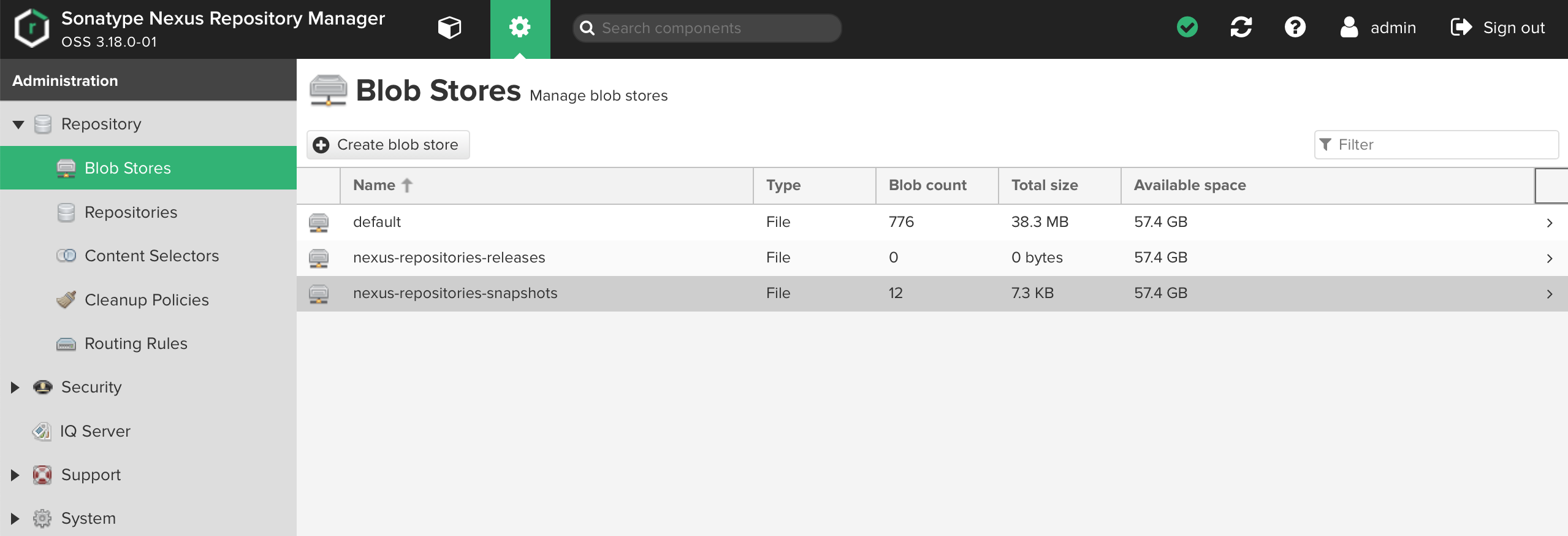Sort by the Type column header
This screenshot has height=536, width=1568.
point(815,185)
